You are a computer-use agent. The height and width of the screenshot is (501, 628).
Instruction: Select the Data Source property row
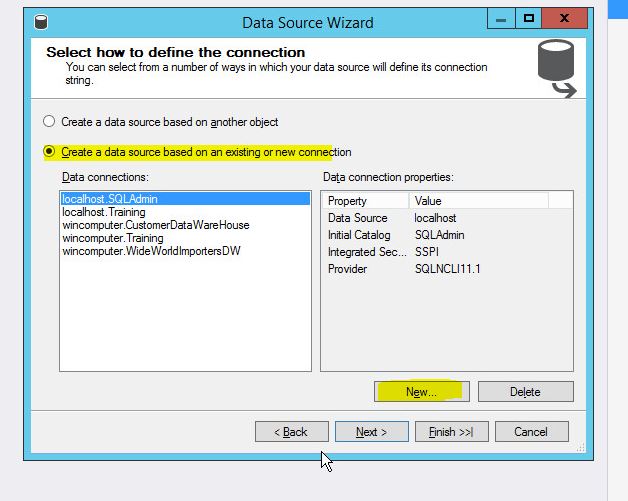(x=358, y=218)
